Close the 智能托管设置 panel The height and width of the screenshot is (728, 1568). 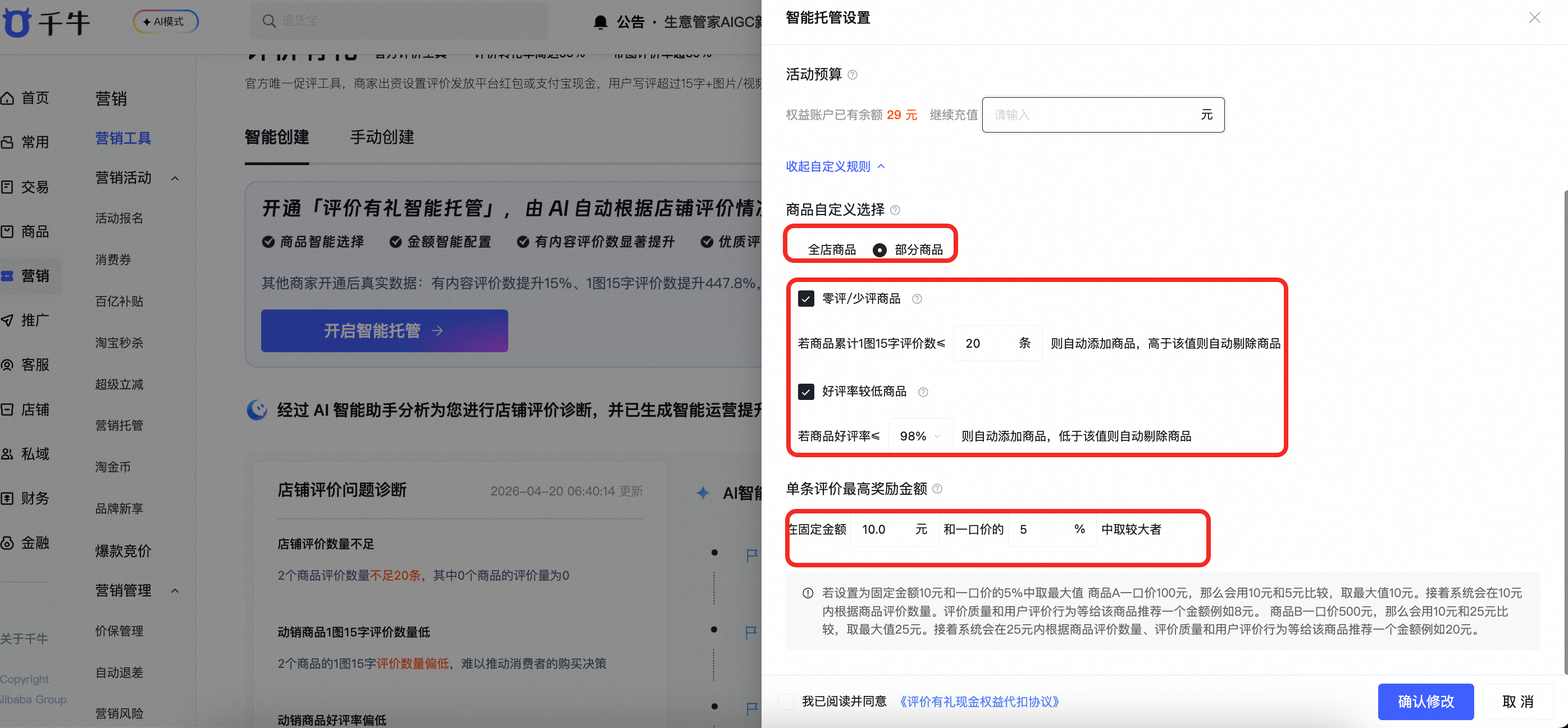(1534, 17)
